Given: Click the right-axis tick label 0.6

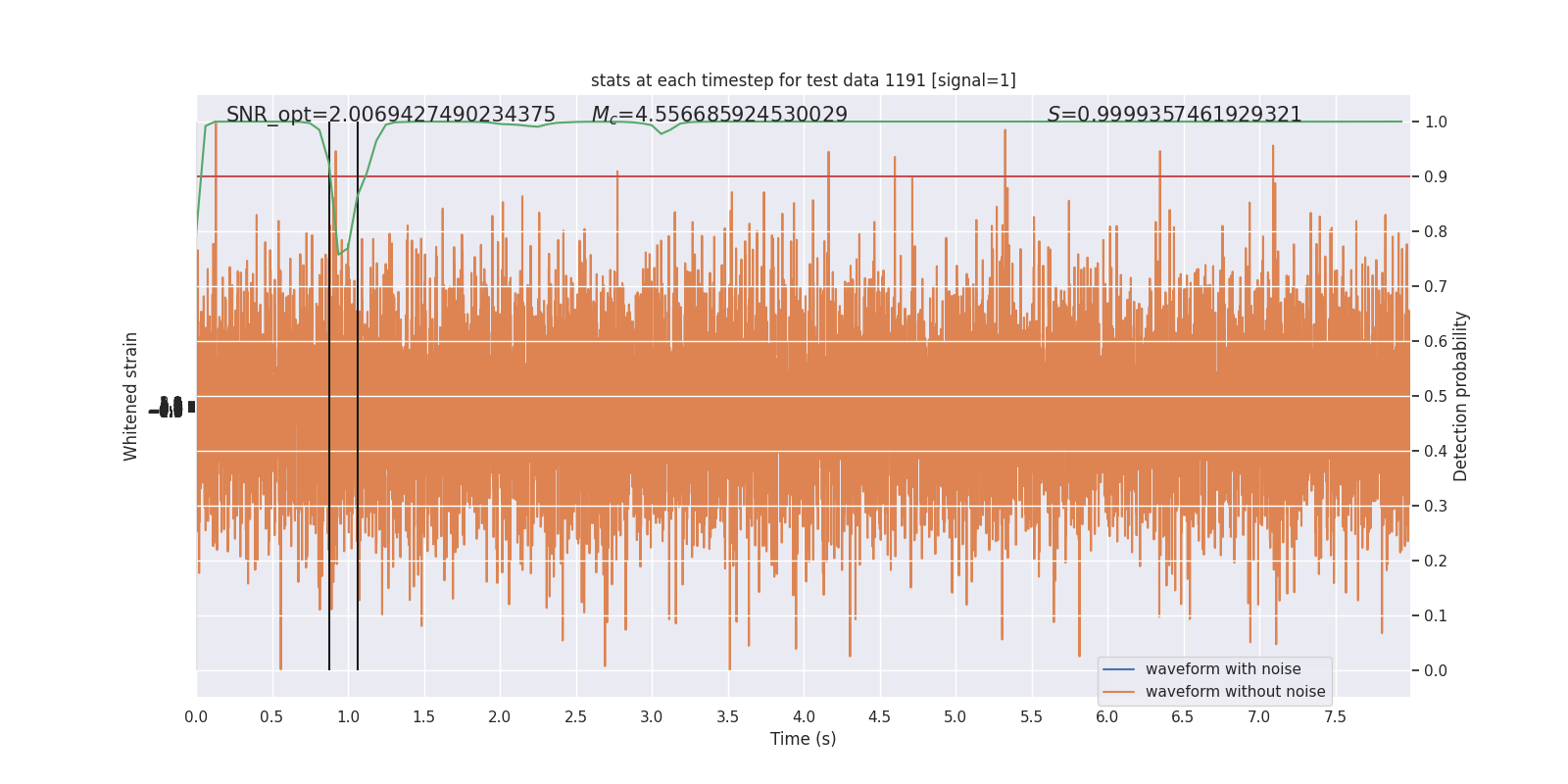Looking at the screenshot, I should [x=1436, y=342].
